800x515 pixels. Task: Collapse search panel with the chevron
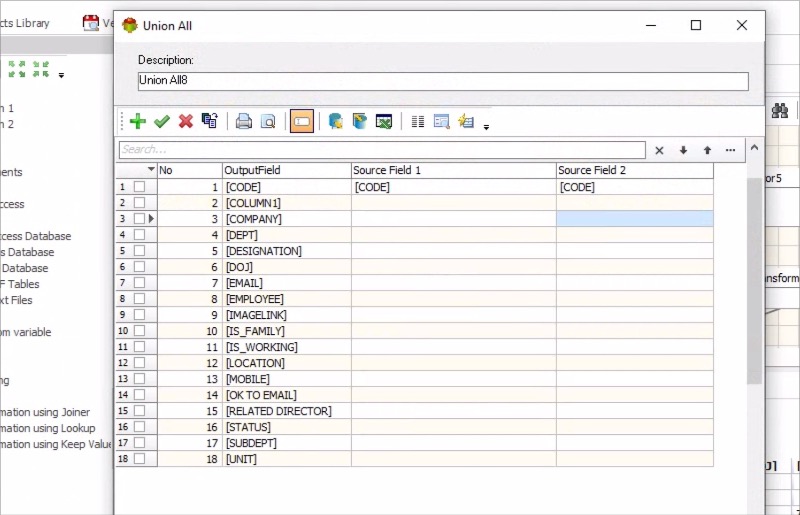755,148
